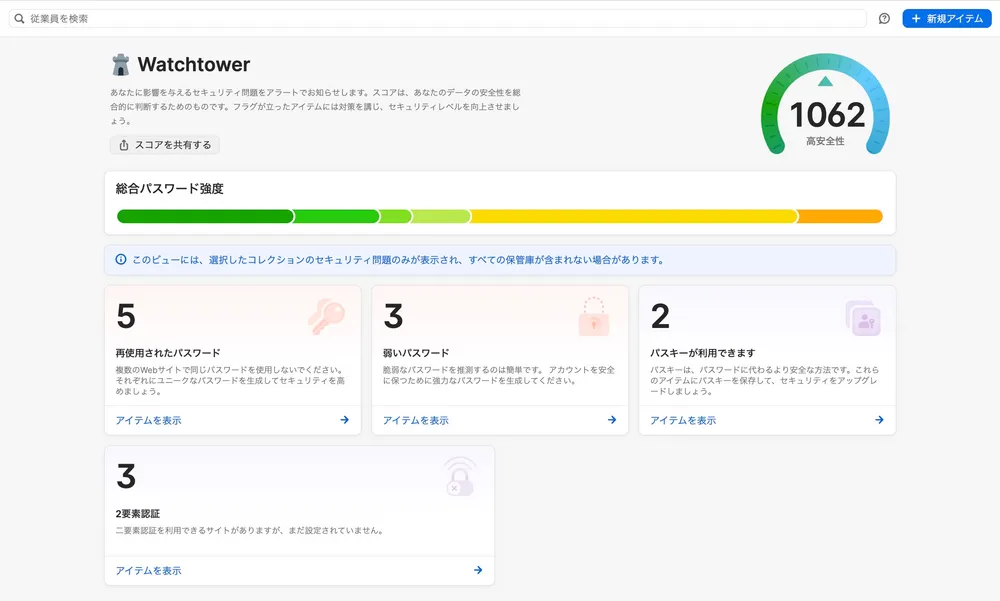The height and width of the screenshot is (601, 1000).
Task: Click the arrow icon on weak passwords card
Action: coord(611,420)
